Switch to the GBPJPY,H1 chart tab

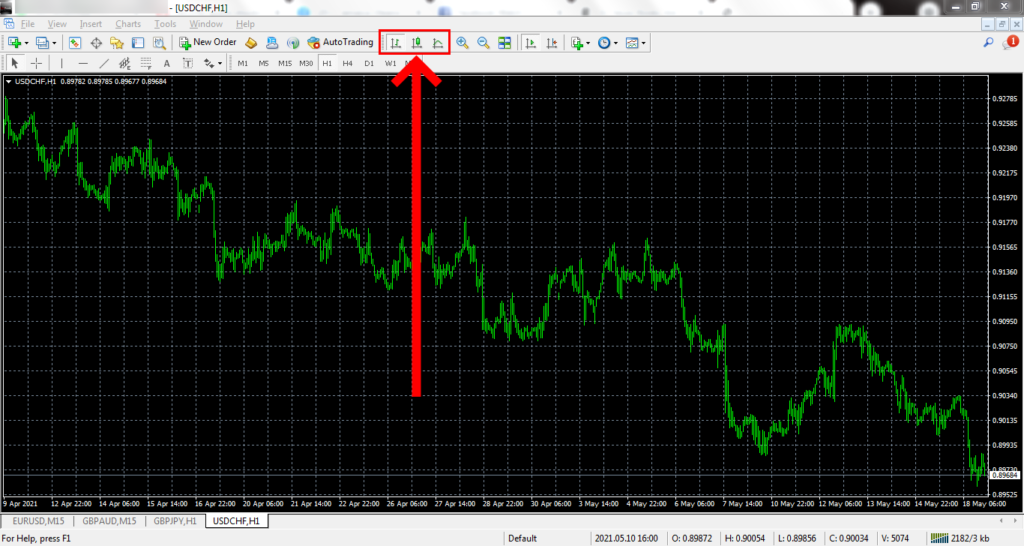pyautogui.click(x=174, y=521)
